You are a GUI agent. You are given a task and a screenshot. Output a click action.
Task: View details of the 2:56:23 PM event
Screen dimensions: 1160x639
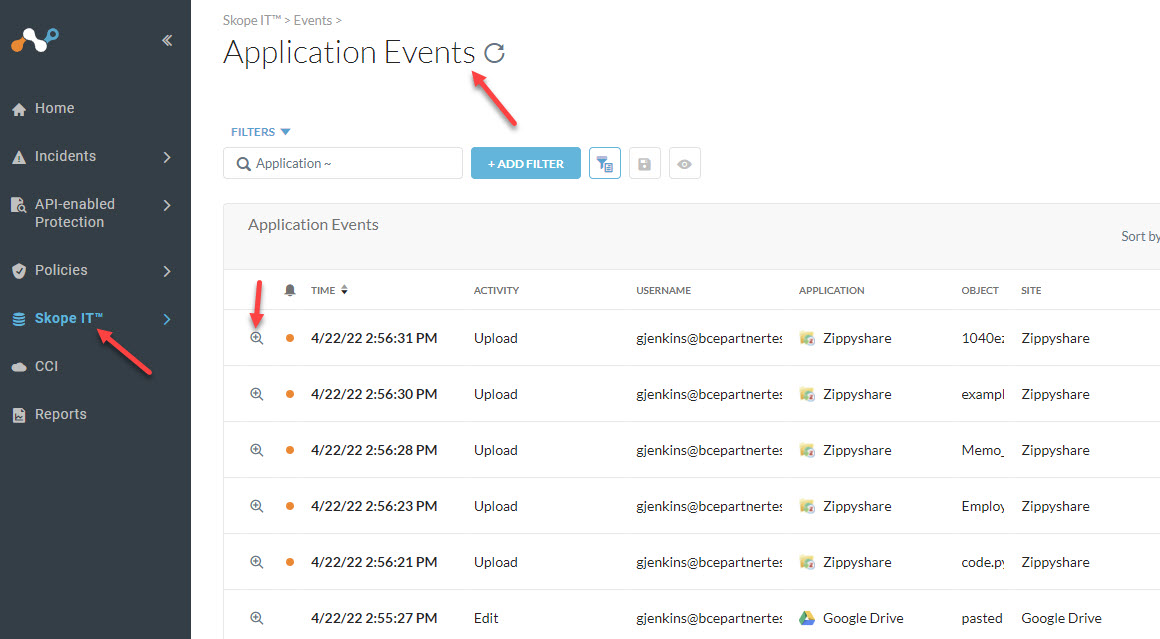[x=257, y=506]
